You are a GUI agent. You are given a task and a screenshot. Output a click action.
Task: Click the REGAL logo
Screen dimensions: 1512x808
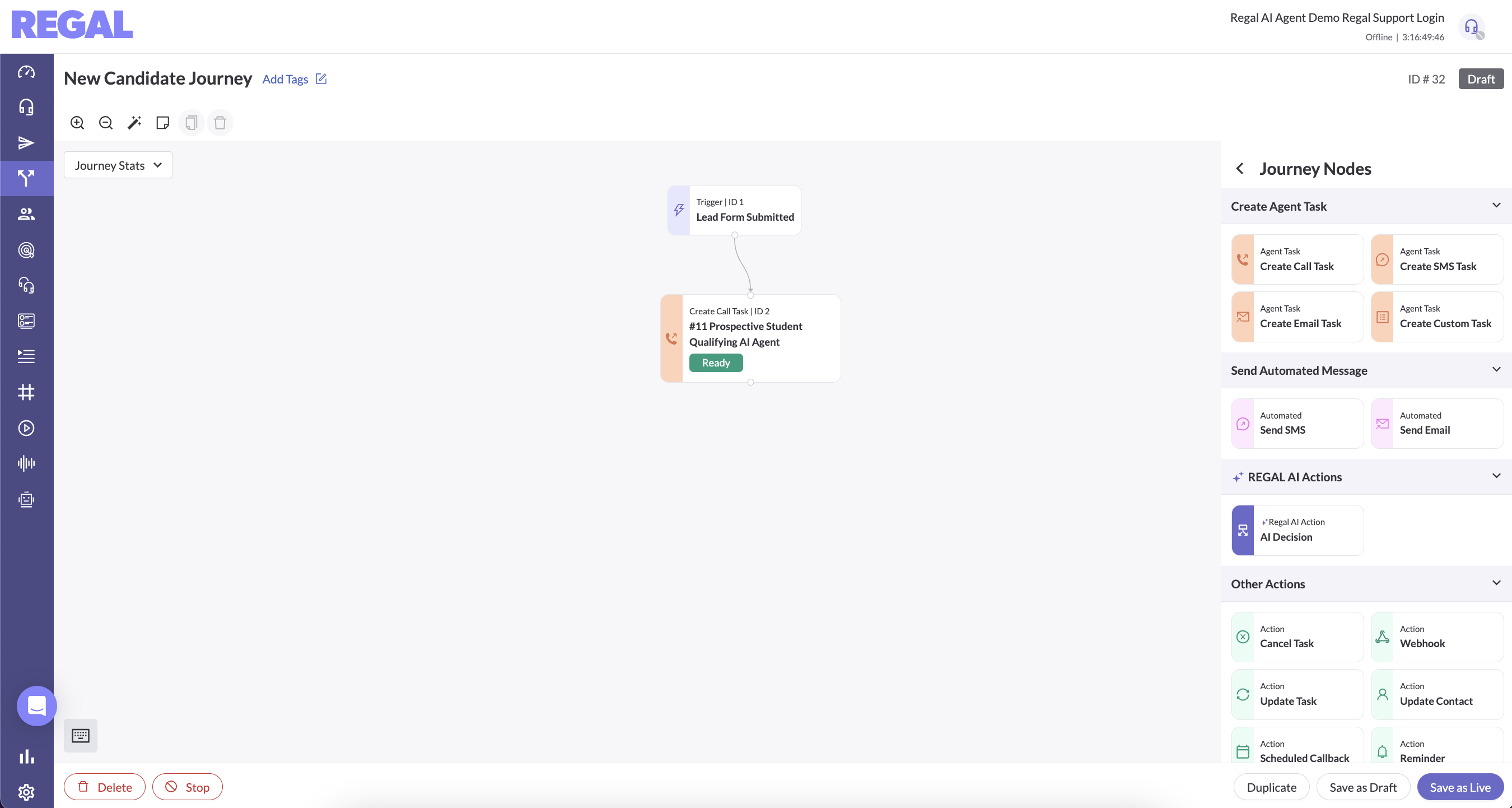(72, 25)
